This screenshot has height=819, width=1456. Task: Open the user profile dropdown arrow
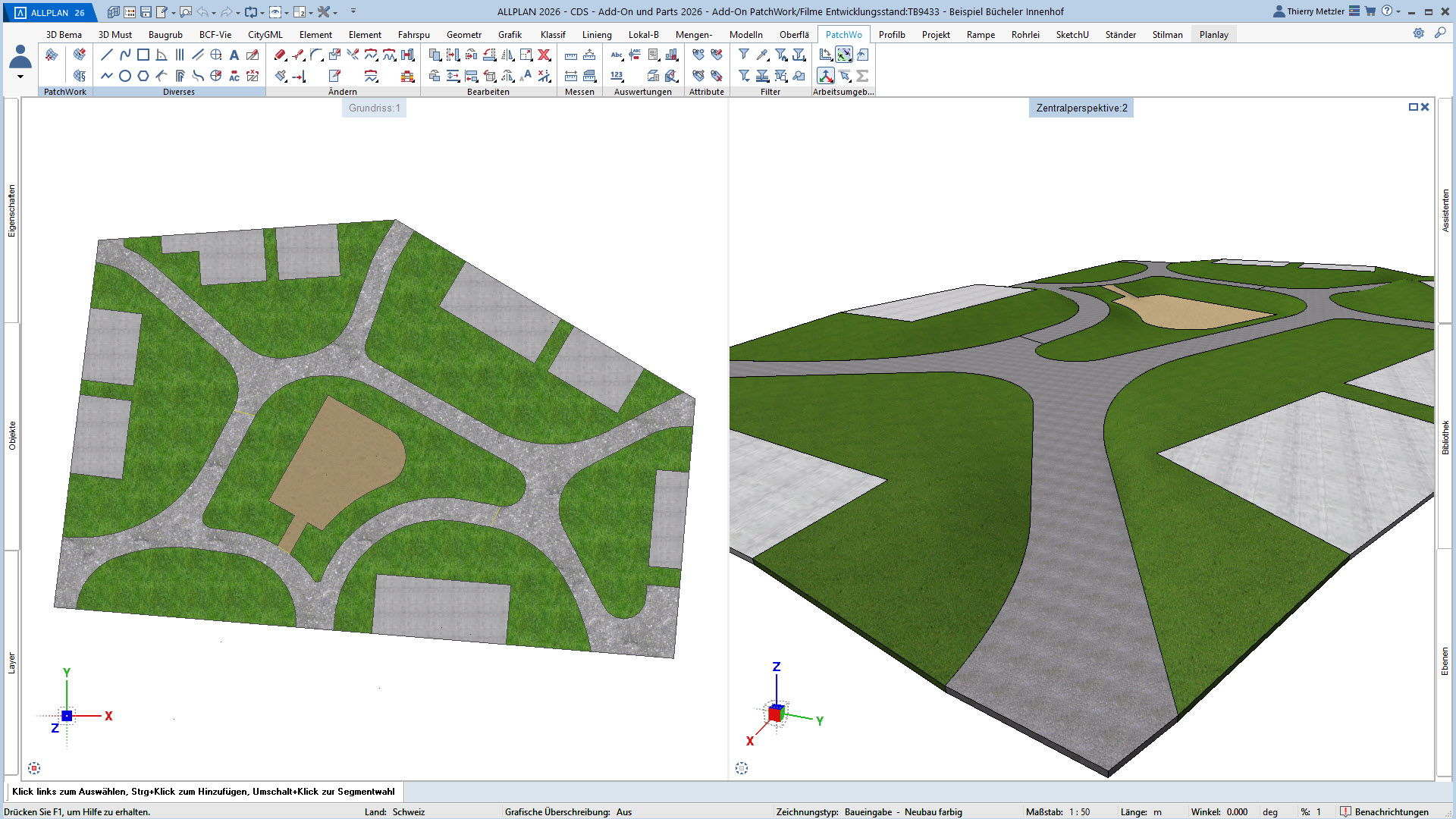tap(20, 77)
